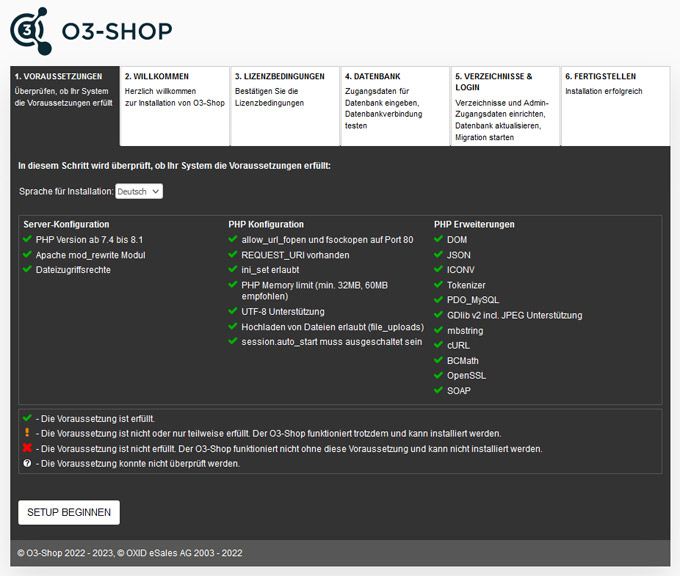Click Hochladen von Dateien erlaubt text
The height and width of the screenshot is (576, 680).
click(x=333, y=327)
